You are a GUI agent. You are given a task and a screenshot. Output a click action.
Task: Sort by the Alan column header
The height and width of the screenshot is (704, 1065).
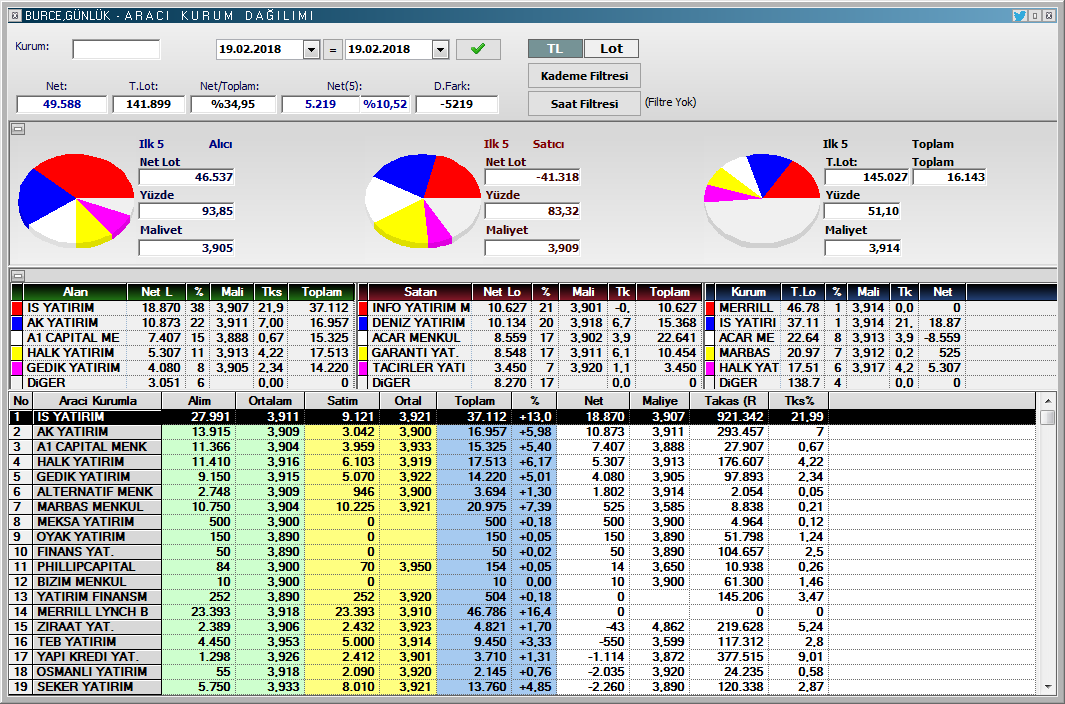75,292
